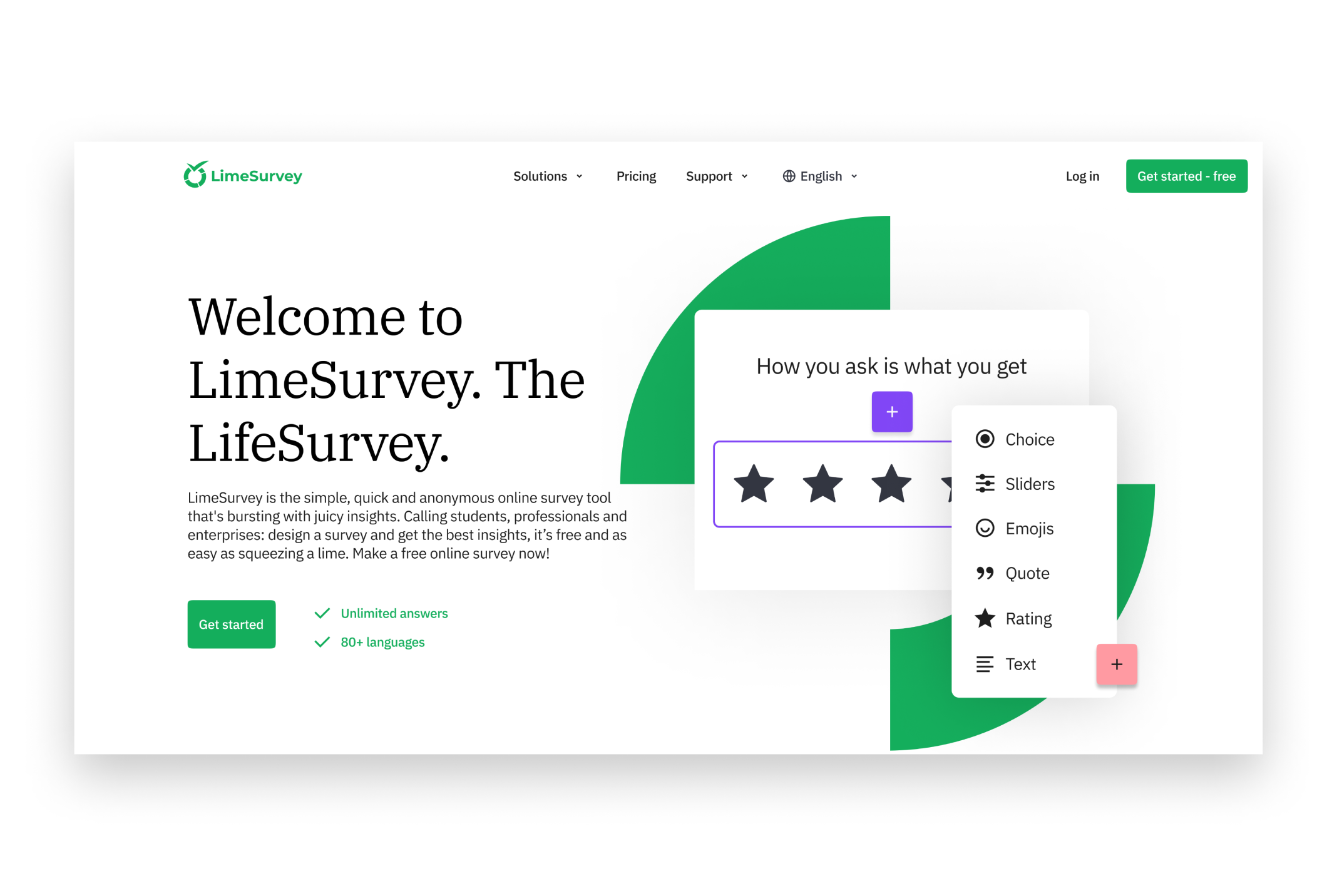Open the English language selector

820,176
